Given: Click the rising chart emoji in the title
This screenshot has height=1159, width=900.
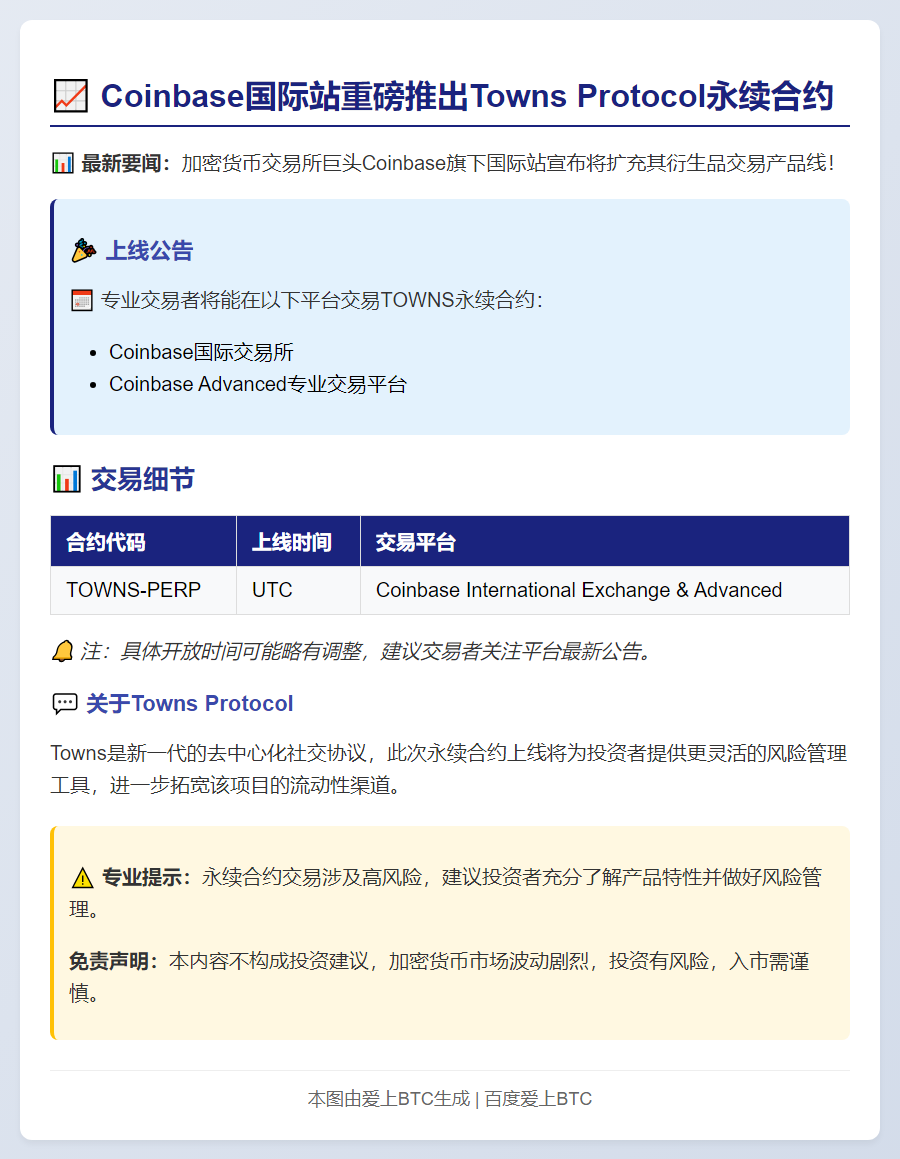Looking at the screenshot, I should pos(71,96).
